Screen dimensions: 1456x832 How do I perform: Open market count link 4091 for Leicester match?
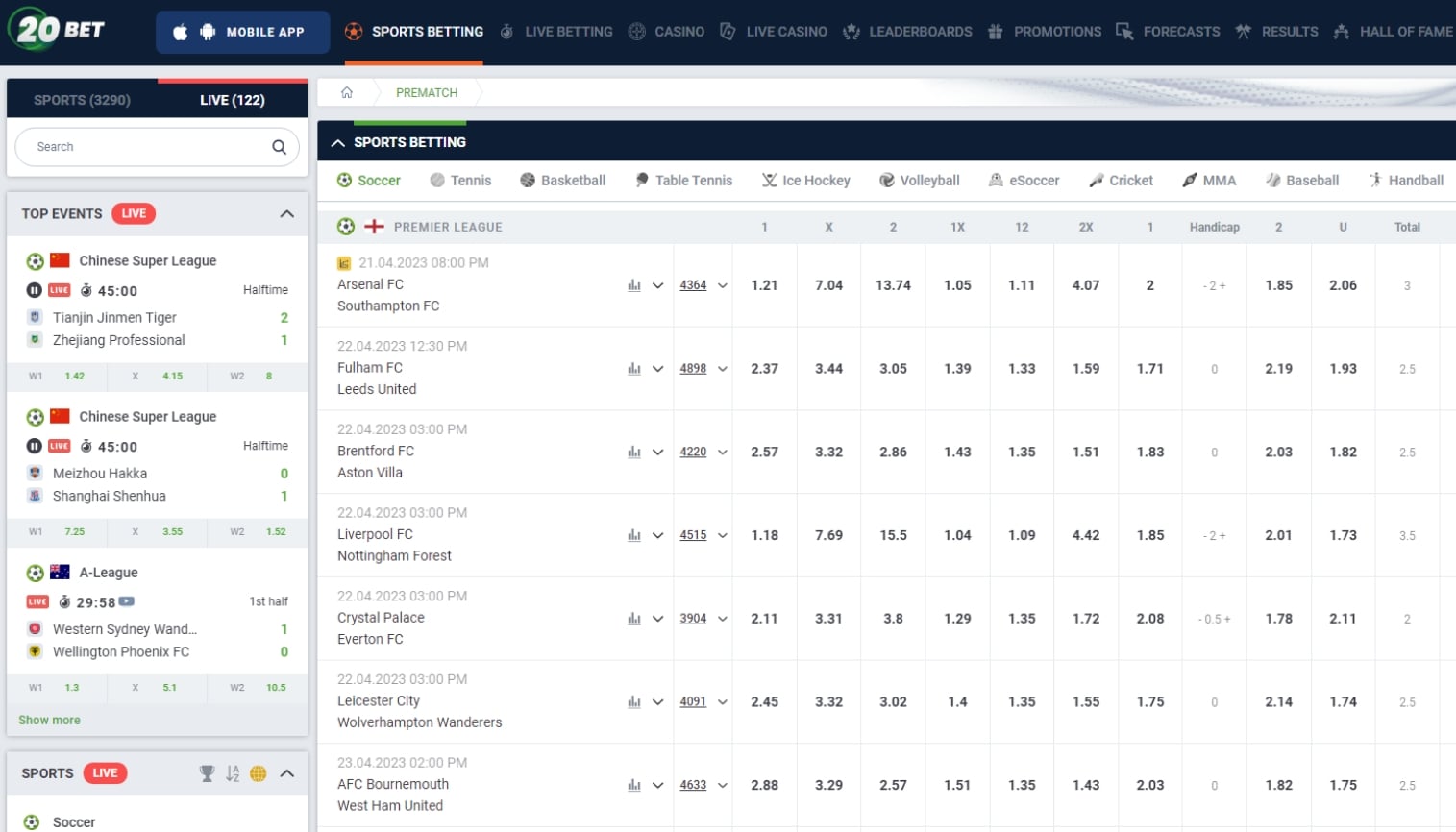point(693,702)
